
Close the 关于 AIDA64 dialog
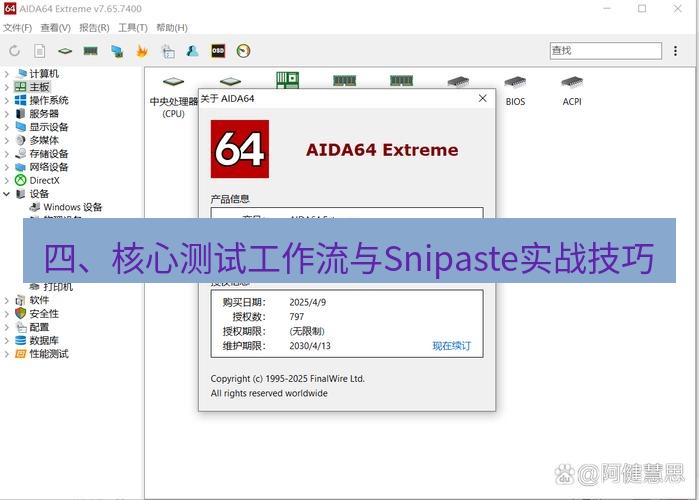(482, 98)
